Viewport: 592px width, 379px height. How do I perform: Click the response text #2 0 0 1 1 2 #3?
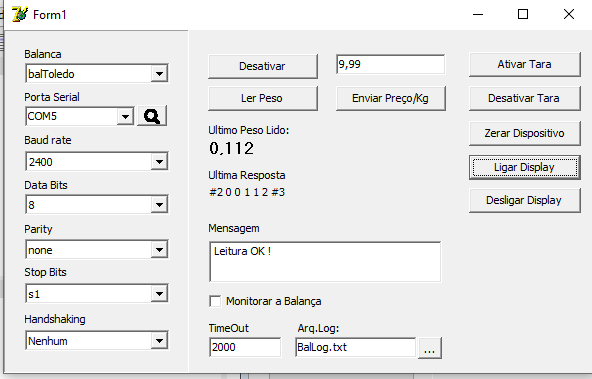click(247, 192)
